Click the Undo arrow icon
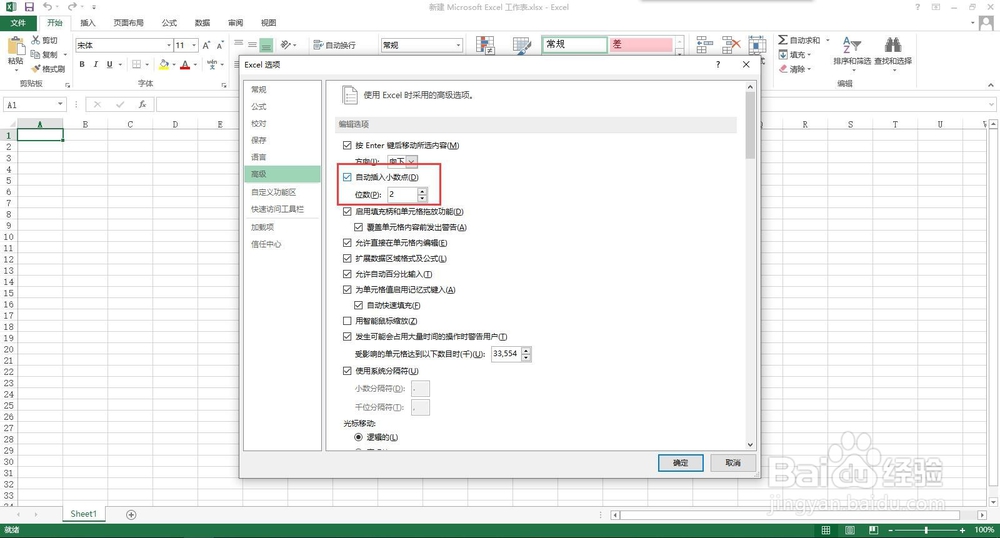1000x538 pixels. point(47,7)
